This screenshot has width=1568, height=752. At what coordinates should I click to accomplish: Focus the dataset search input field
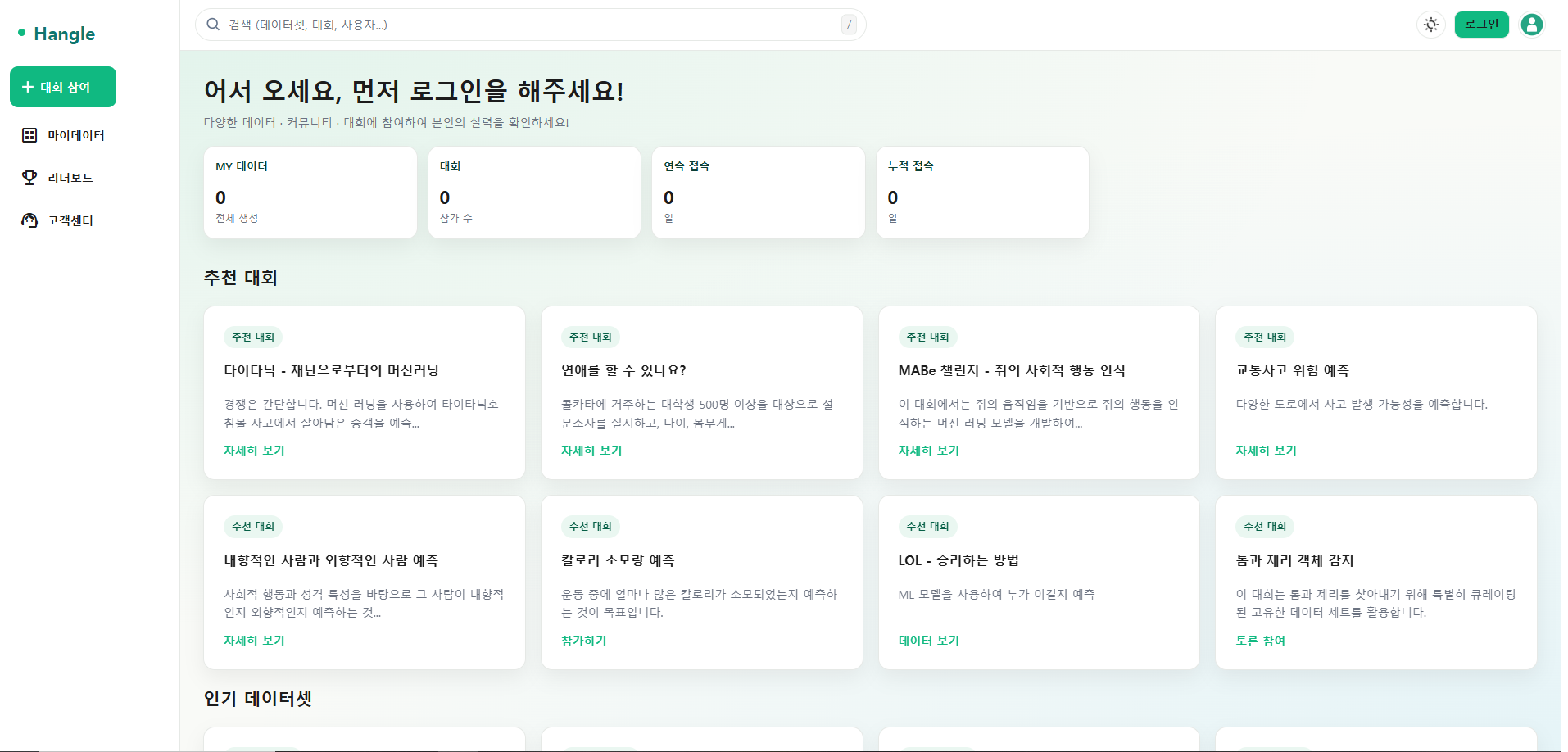[x=524, y=25]
